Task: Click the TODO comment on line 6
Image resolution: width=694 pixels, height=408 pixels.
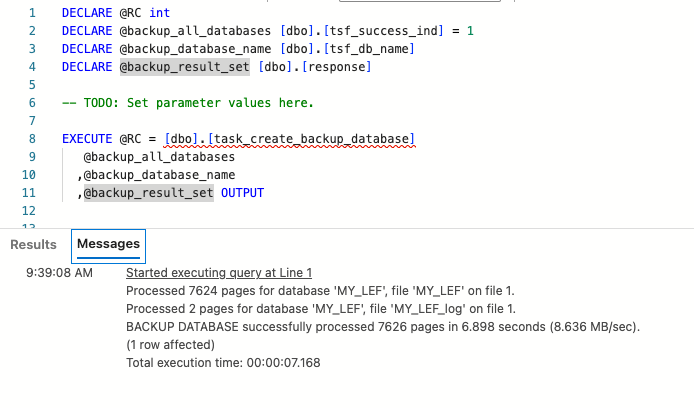Action: pos(188,103)
